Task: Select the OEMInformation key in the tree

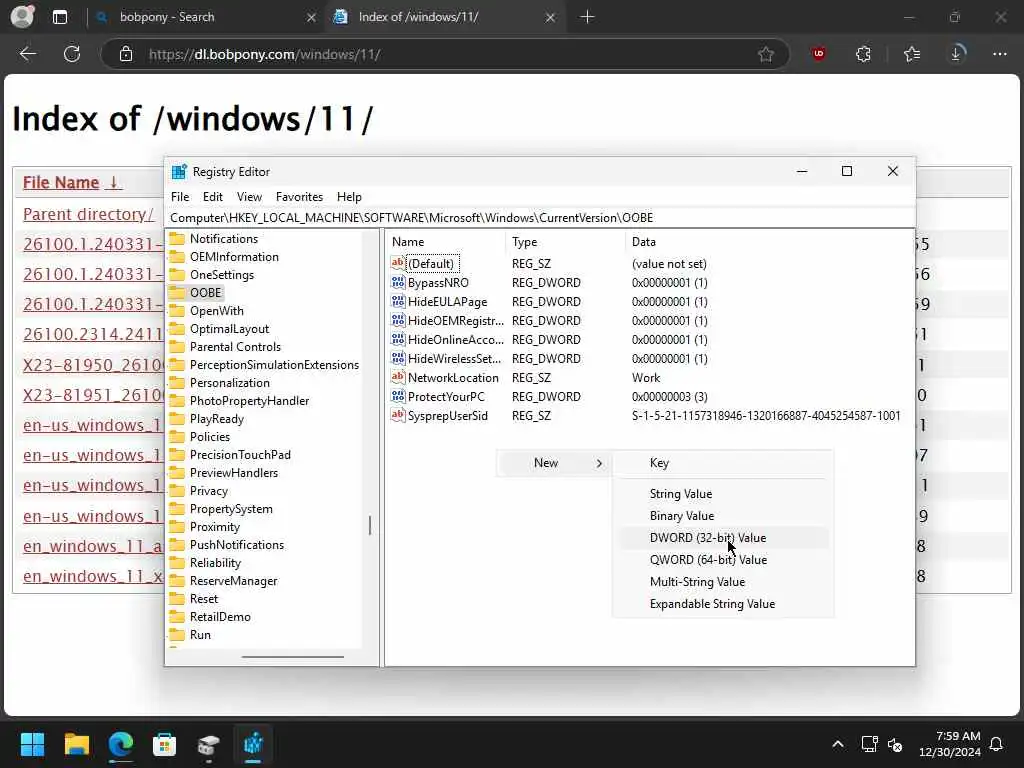Action: tap(234, 257)
